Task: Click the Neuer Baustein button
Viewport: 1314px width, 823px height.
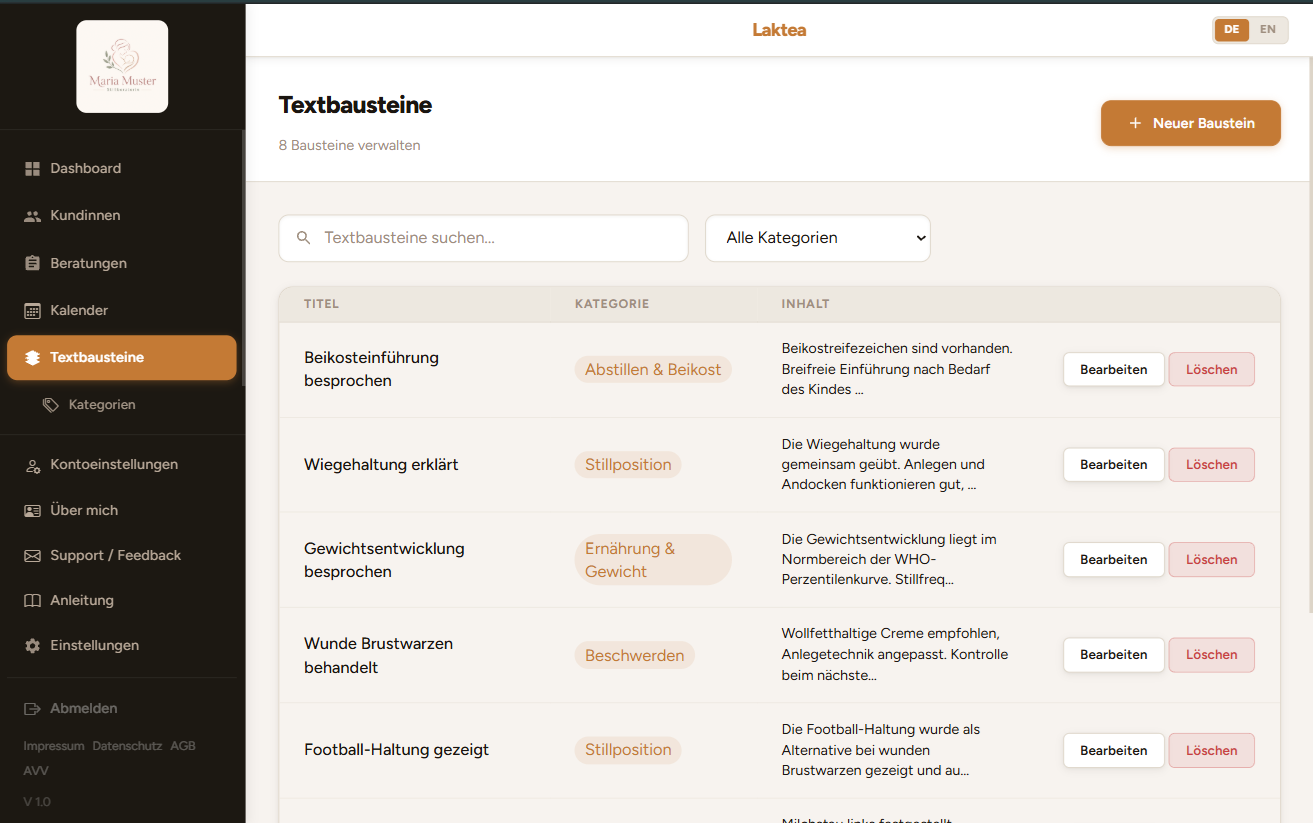Action: pos(1191,123)
